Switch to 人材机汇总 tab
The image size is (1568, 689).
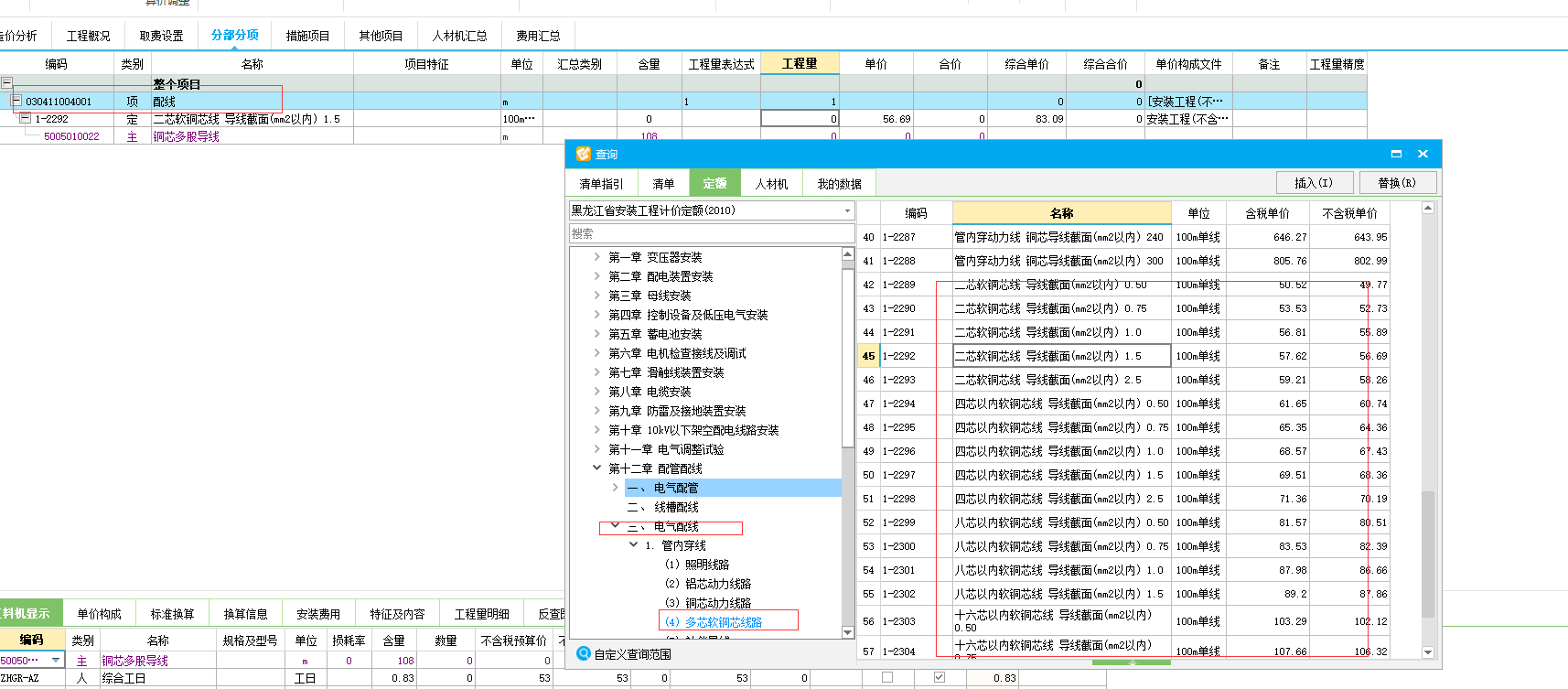pyautogui.click(x=459, y=36)
